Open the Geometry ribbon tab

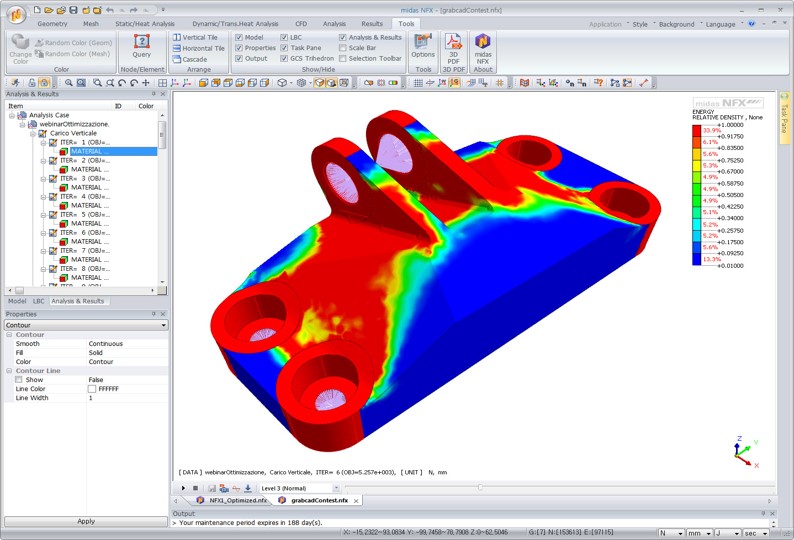(52, 24)
